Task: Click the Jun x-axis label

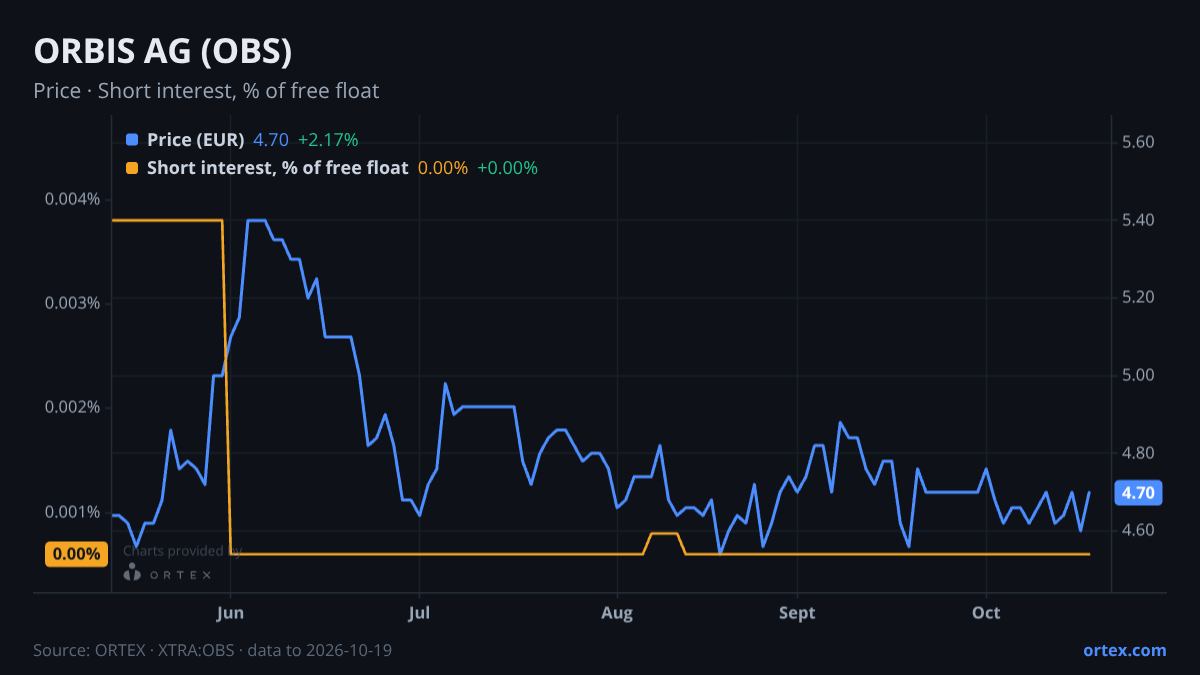Action: [x=231, y=613]
